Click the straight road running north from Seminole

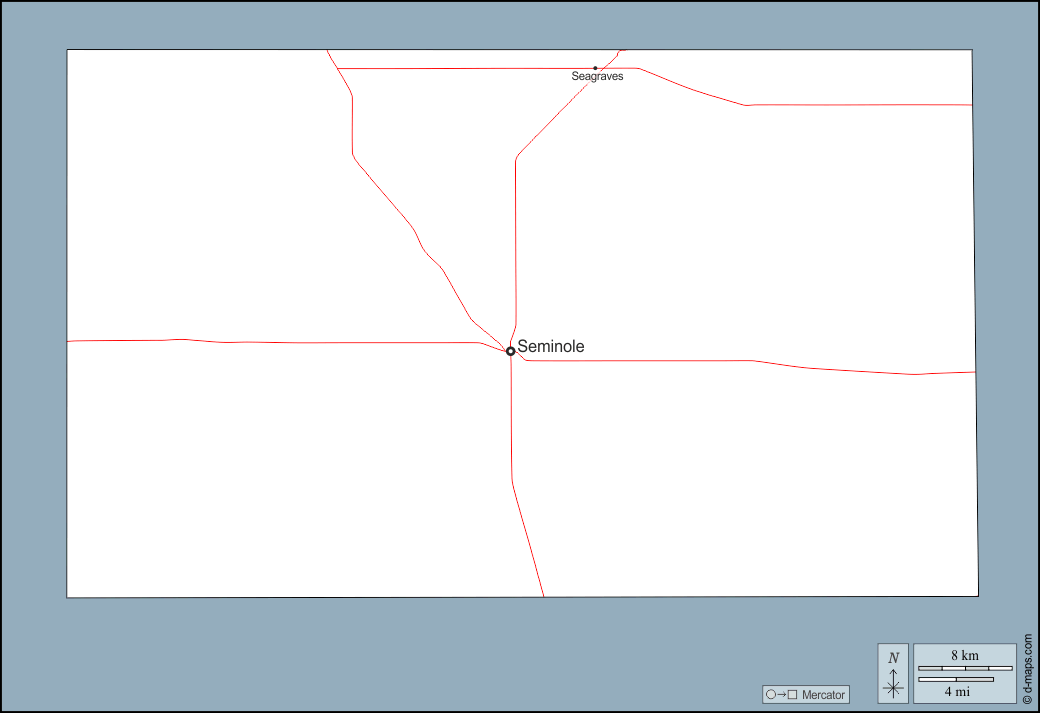[x=516, y=240]
